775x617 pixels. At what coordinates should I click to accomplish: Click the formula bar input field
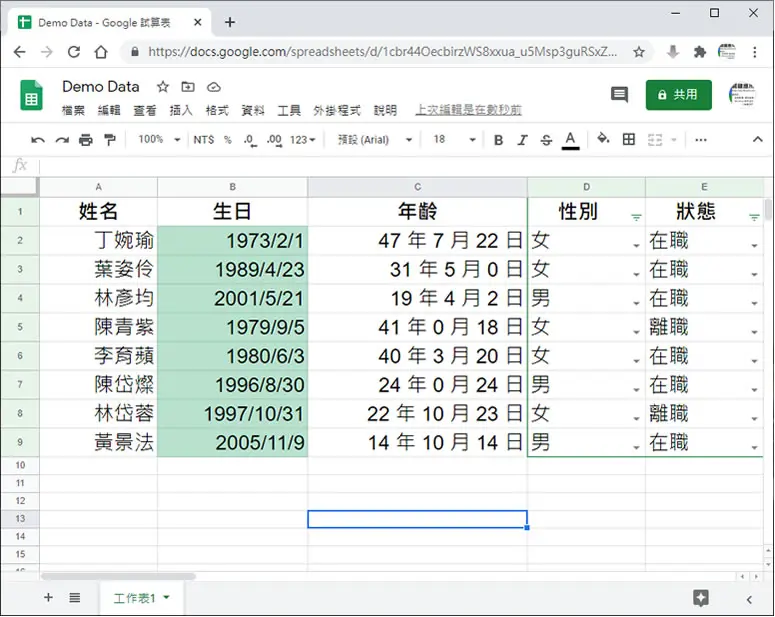point(403,166)
